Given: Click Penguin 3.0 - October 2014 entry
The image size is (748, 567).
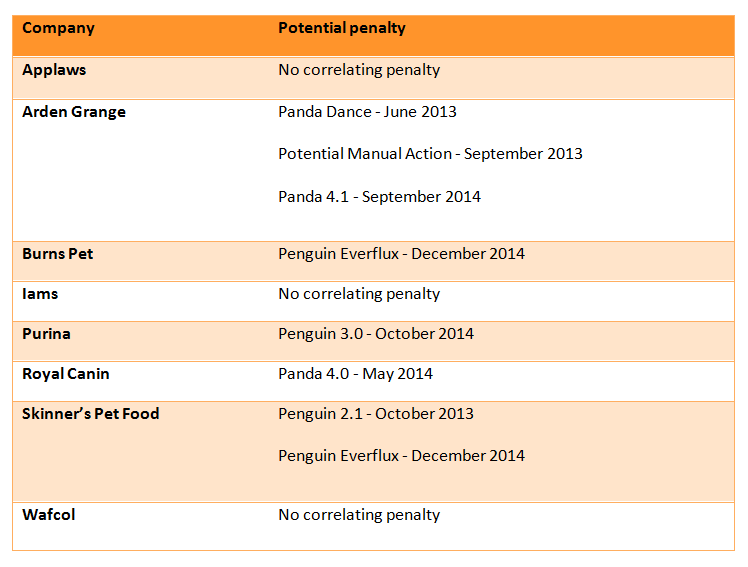Looking at the screenshot, I should [376, 334].
